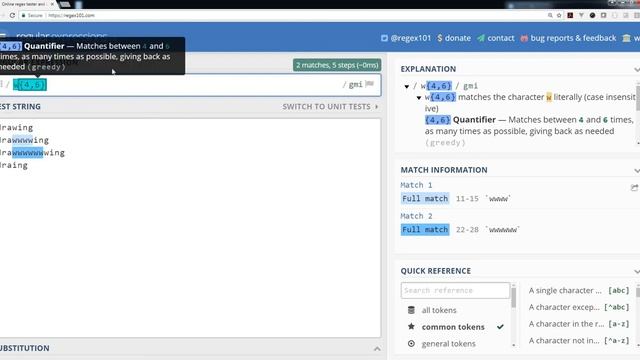Collapse the top-level regex tree node in Explanation
Image resolution: width=640 pixels, height=360 pixels.
tap(407, 86)
